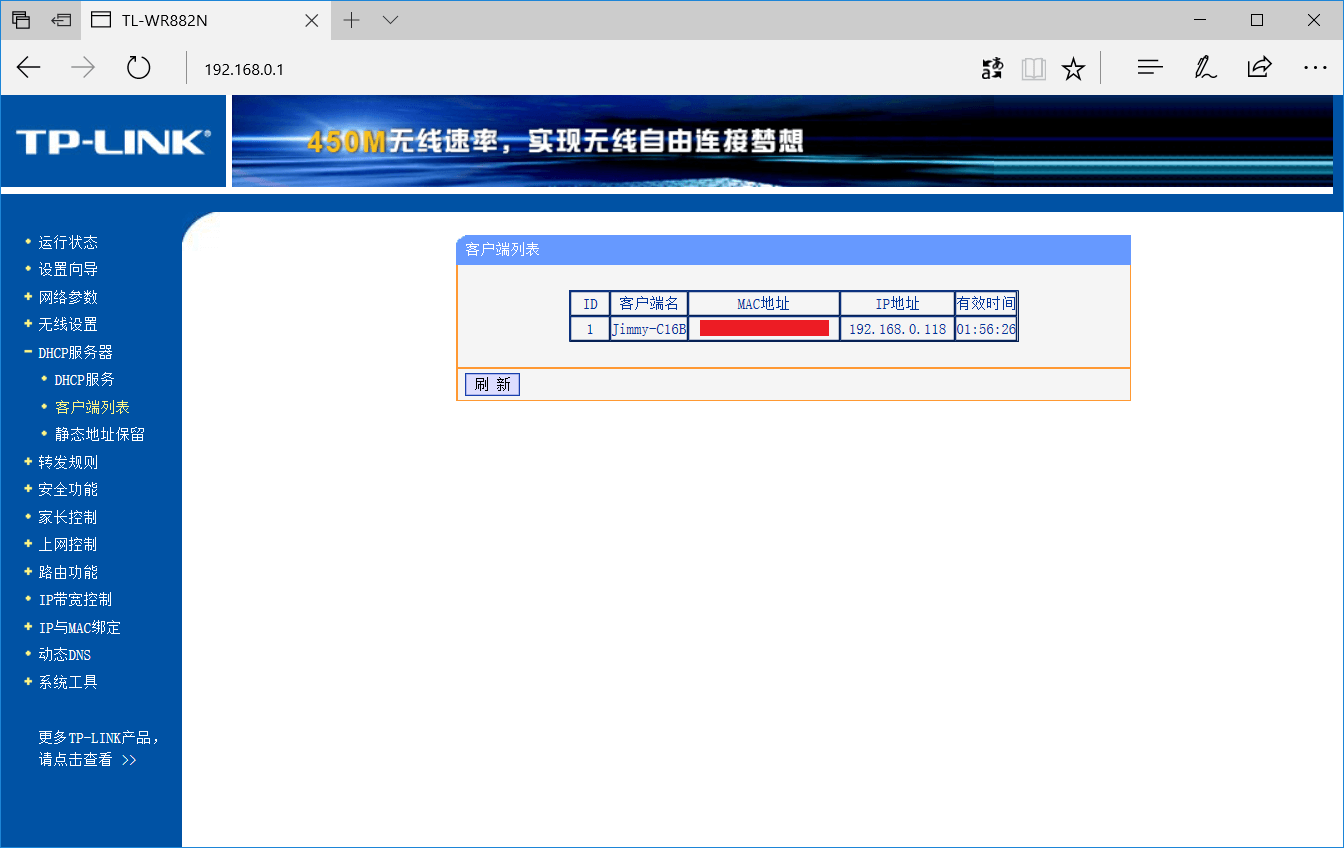The height and width of the screenshot is (848, 1344).
Task: Open the translate page icon in address bar
Action: click(x=992, y=68)
